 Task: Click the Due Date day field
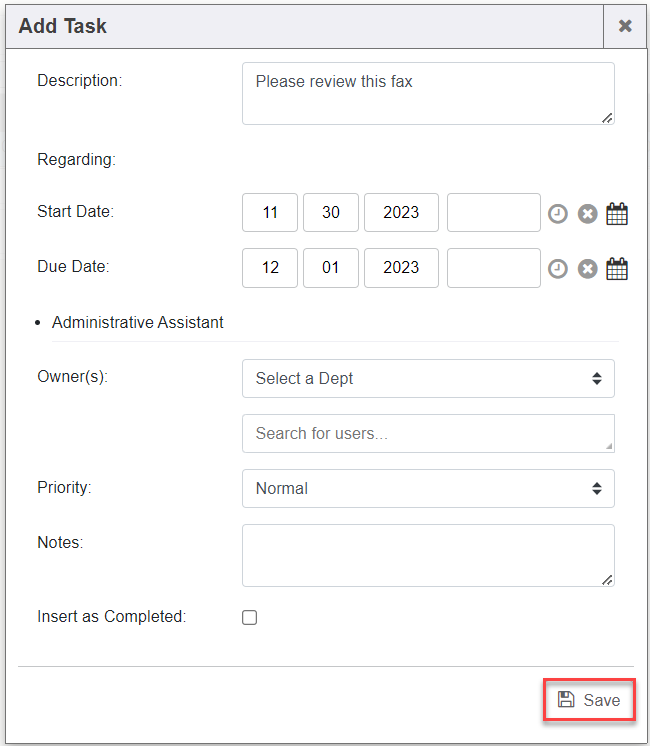(331, 268)
